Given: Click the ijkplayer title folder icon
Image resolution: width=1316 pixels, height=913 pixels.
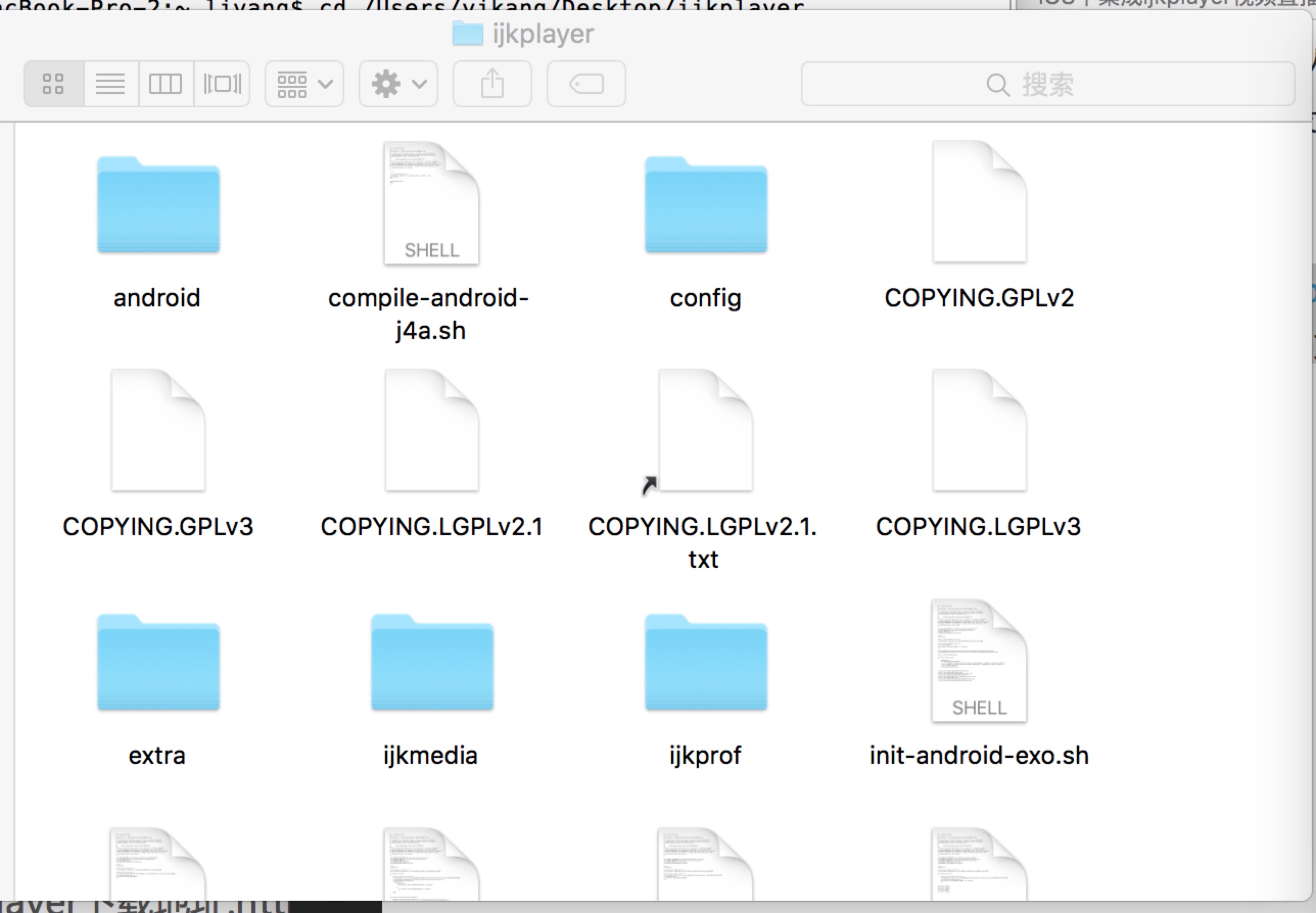Looking at the screenshot, I should [x=467, y=33].
